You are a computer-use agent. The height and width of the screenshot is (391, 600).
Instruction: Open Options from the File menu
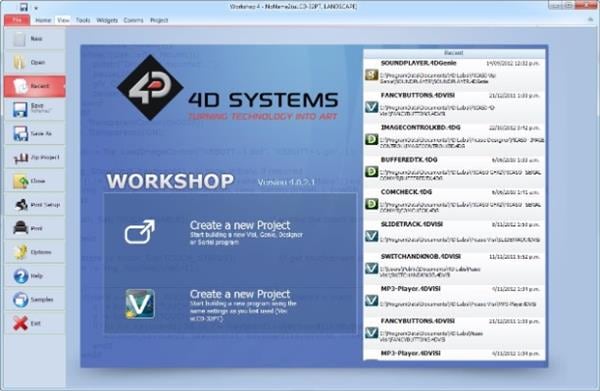click(x=35, y=252)
